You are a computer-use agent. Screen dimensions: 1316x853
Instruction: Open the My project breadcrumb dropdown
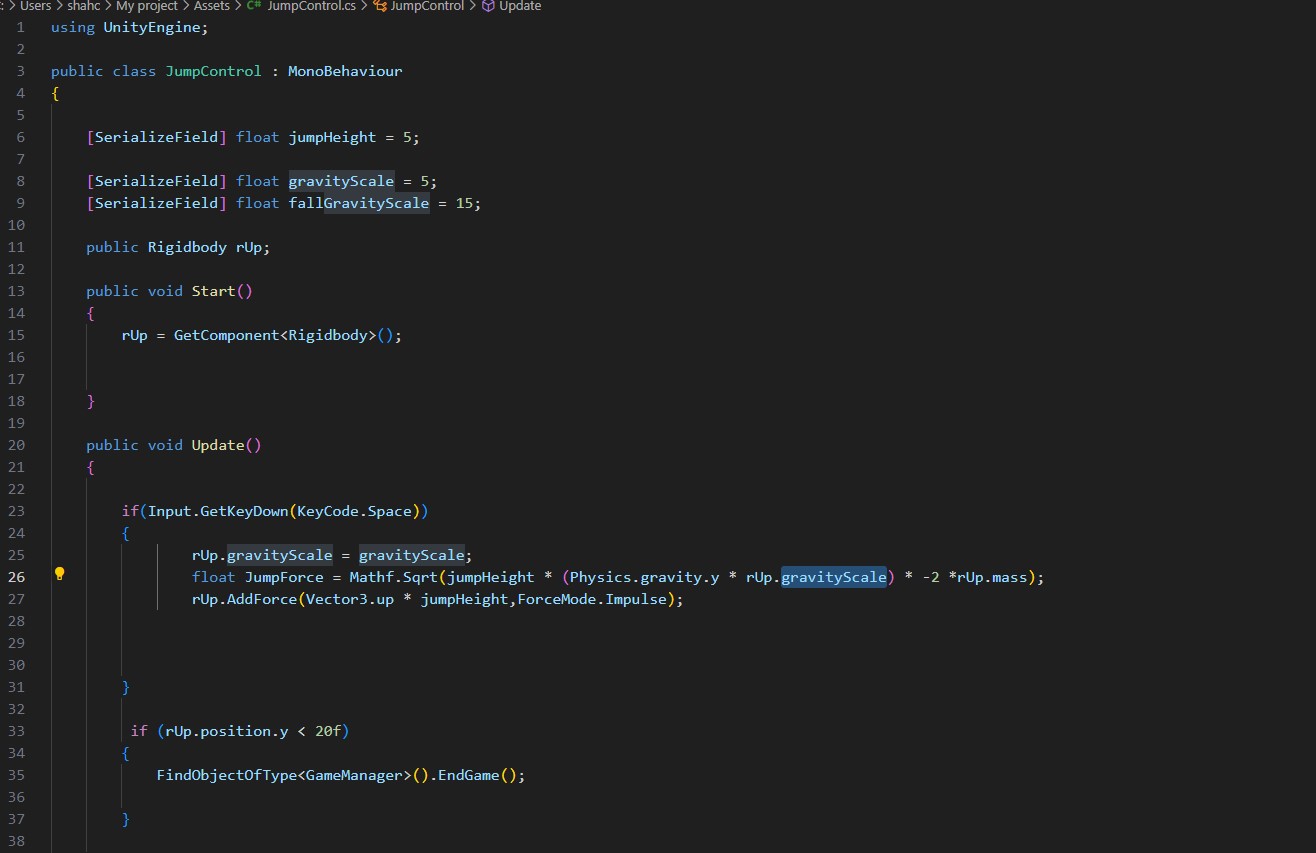(x=146, y=6)
